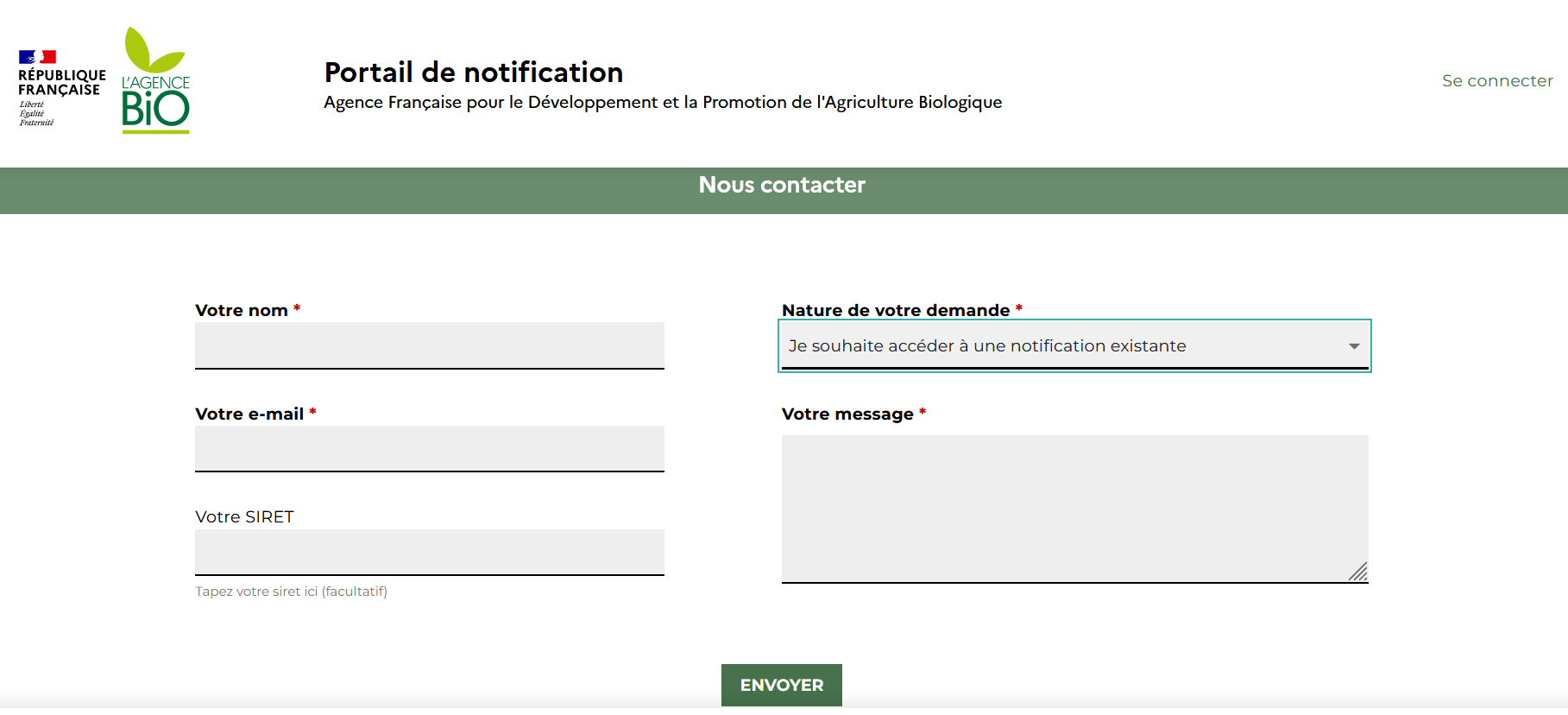Click inside the Votre message text area
Image resolution: width=1568 pixels, height=715 pixels.
[x=1075, y=509]
